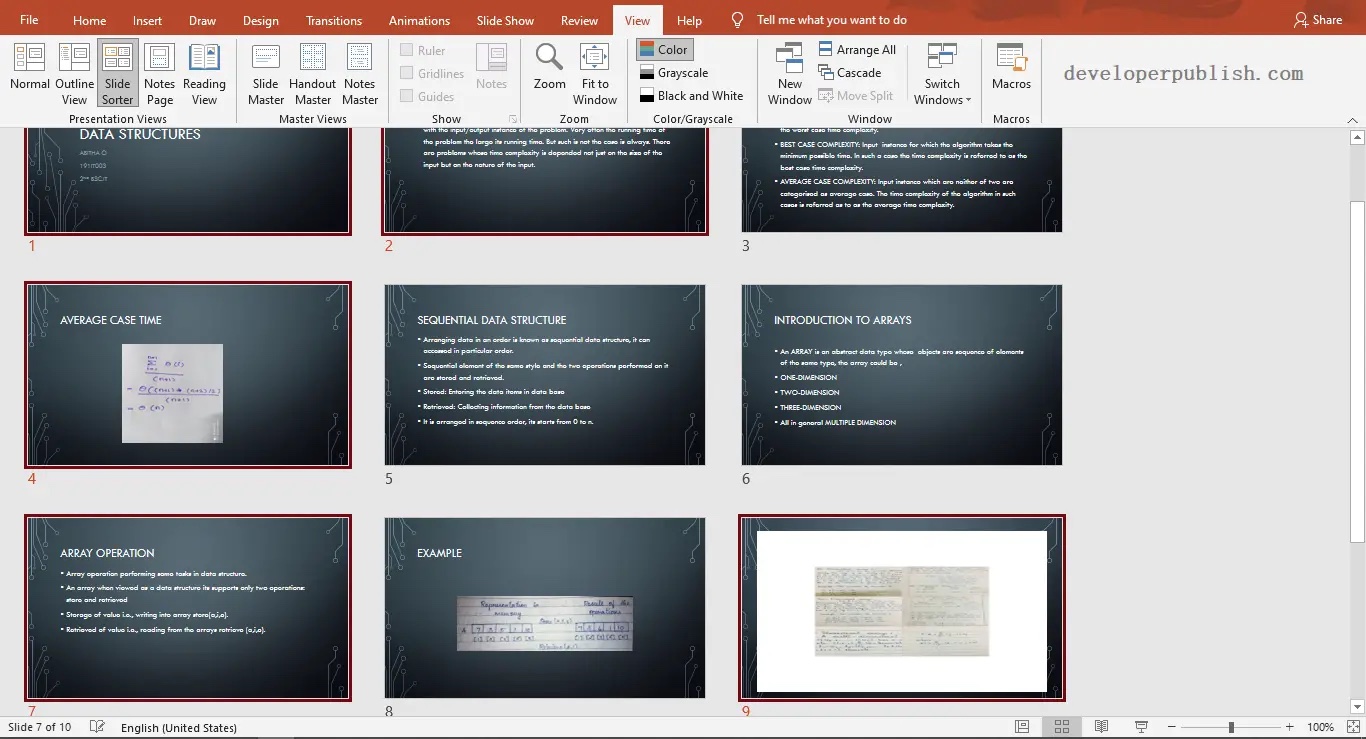
Task: Open the Share pane
Action: 1317,19
